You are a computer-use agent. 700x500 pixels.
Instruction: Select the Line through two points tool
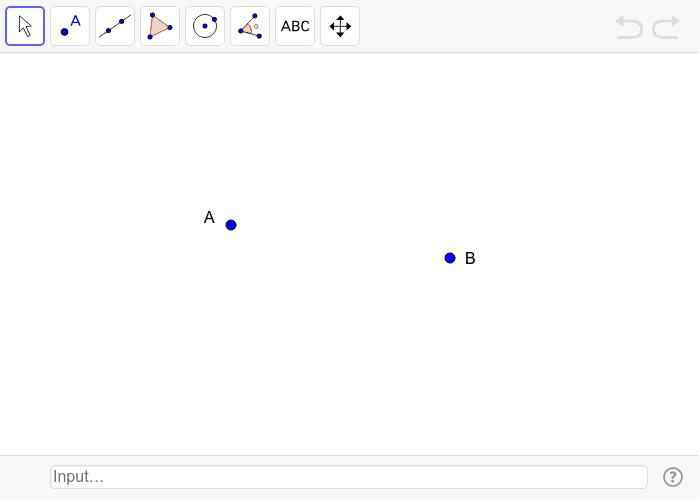point(115,26)
